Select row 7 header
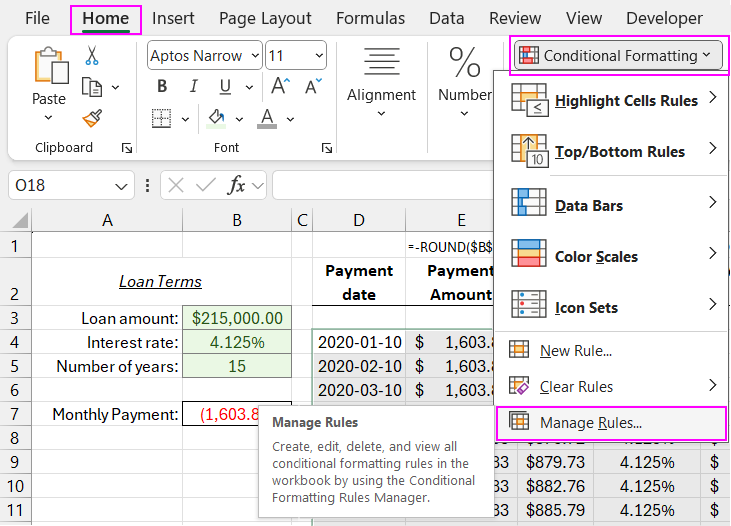The height and width of the screenshot is (526, 731). click(15, 414)
